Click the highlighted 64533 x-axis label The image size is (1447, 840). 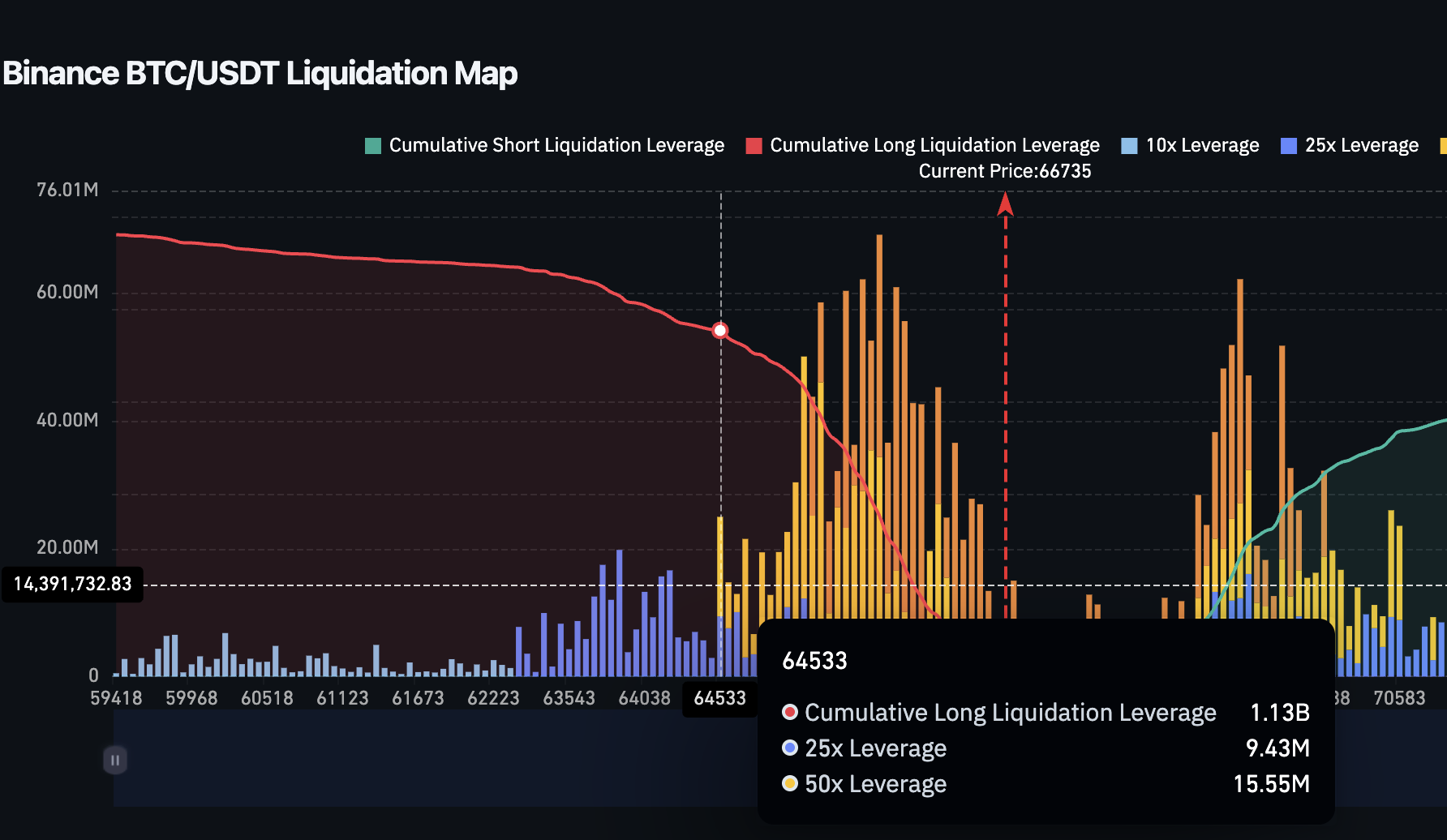(720, 698)
